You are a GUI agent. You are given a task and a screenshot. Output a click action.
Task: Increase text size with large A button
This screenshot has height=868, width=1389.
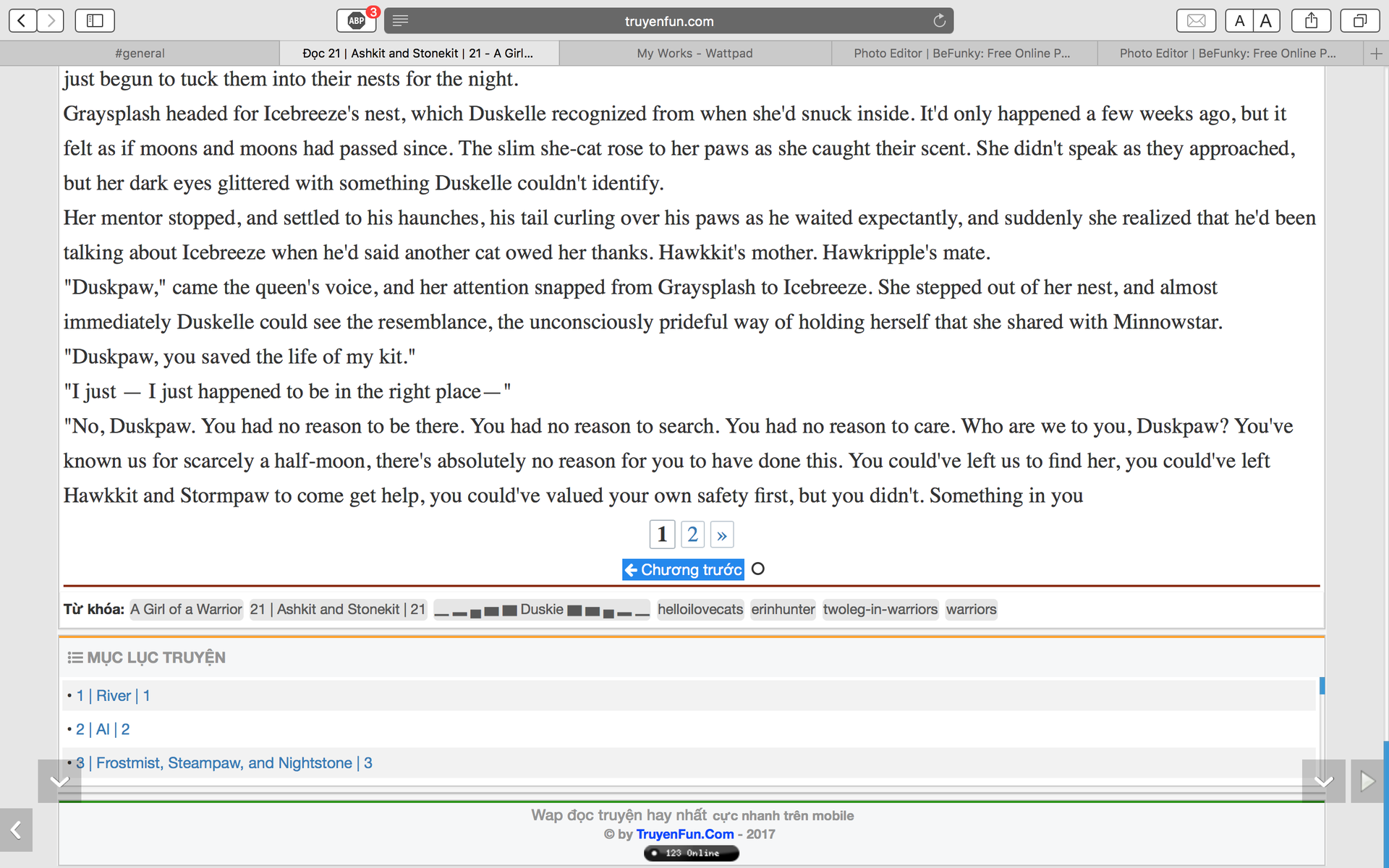click(x=1267, y=21)
